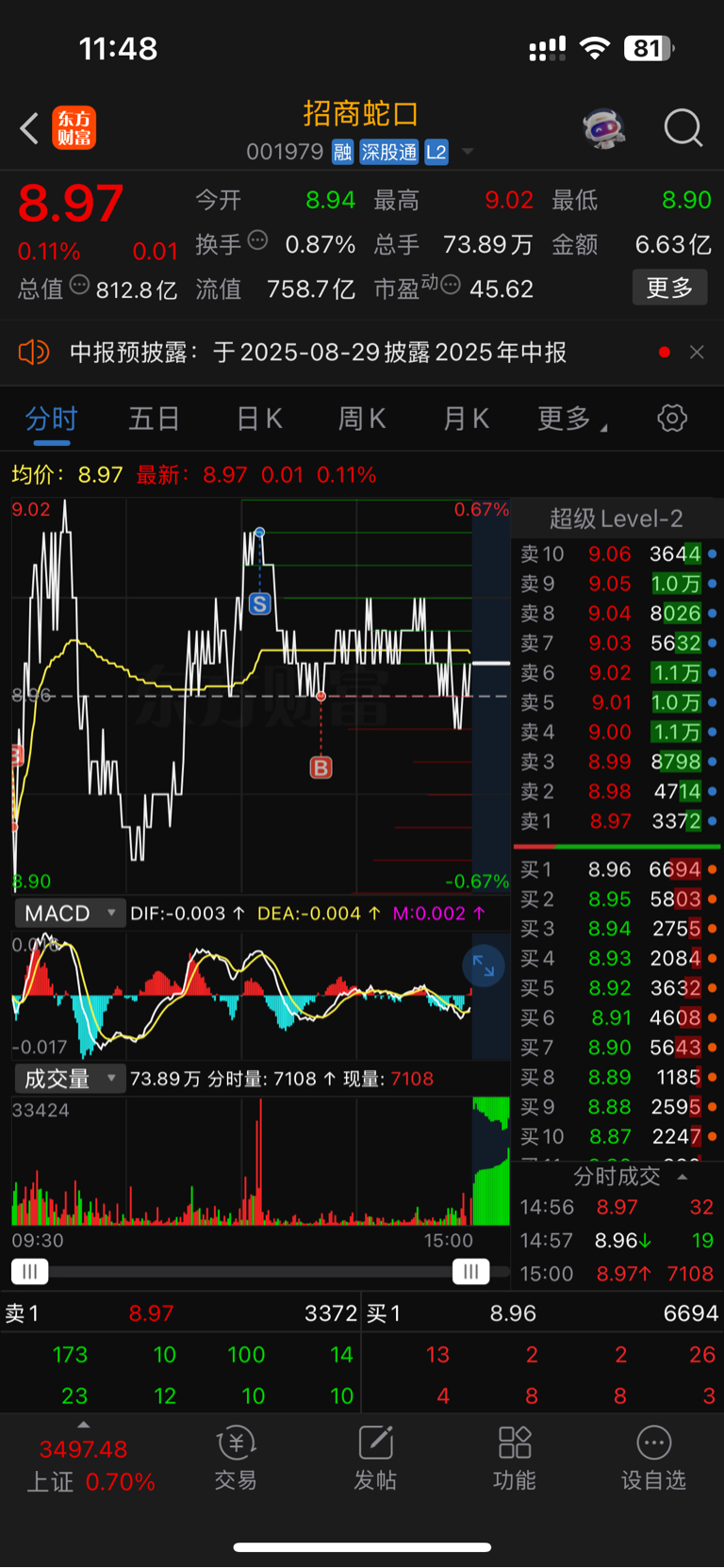The image size is (724, 1568).
Task: Tap info icon next to 总值
Action: point(79,284)
